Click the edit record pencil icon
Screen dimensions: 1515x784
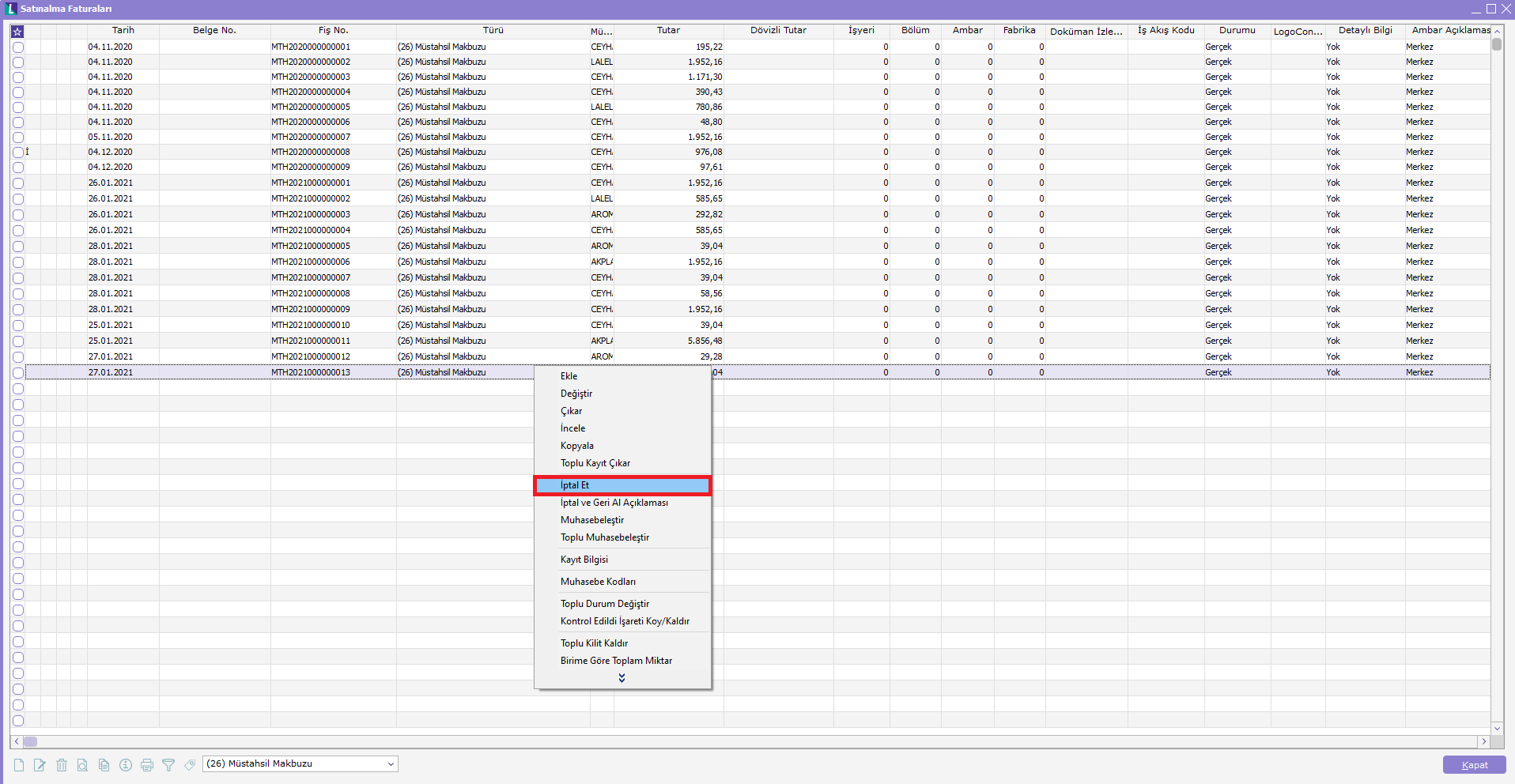tap(40, 765)
